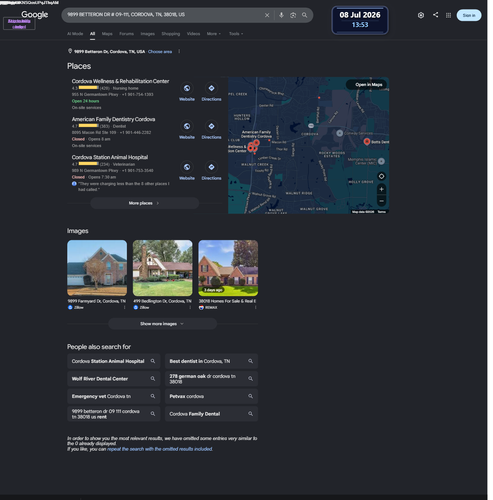
Task: Switch to Images tab
Action: (x=149, y=34)
